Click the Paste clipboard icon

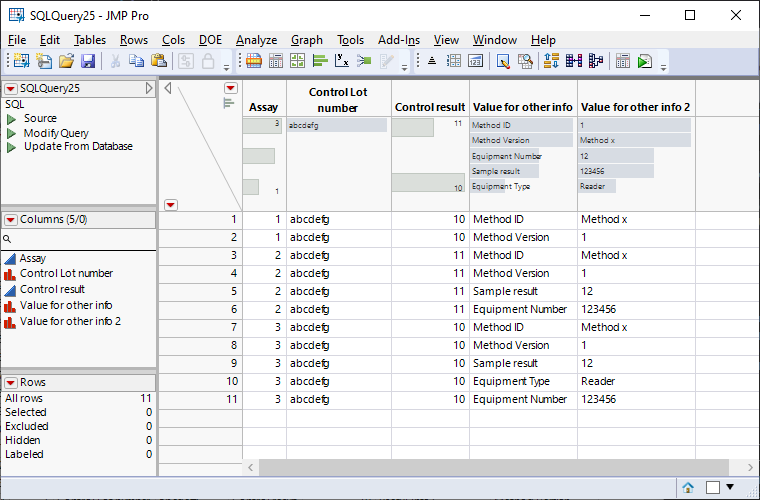pos(159,61)
